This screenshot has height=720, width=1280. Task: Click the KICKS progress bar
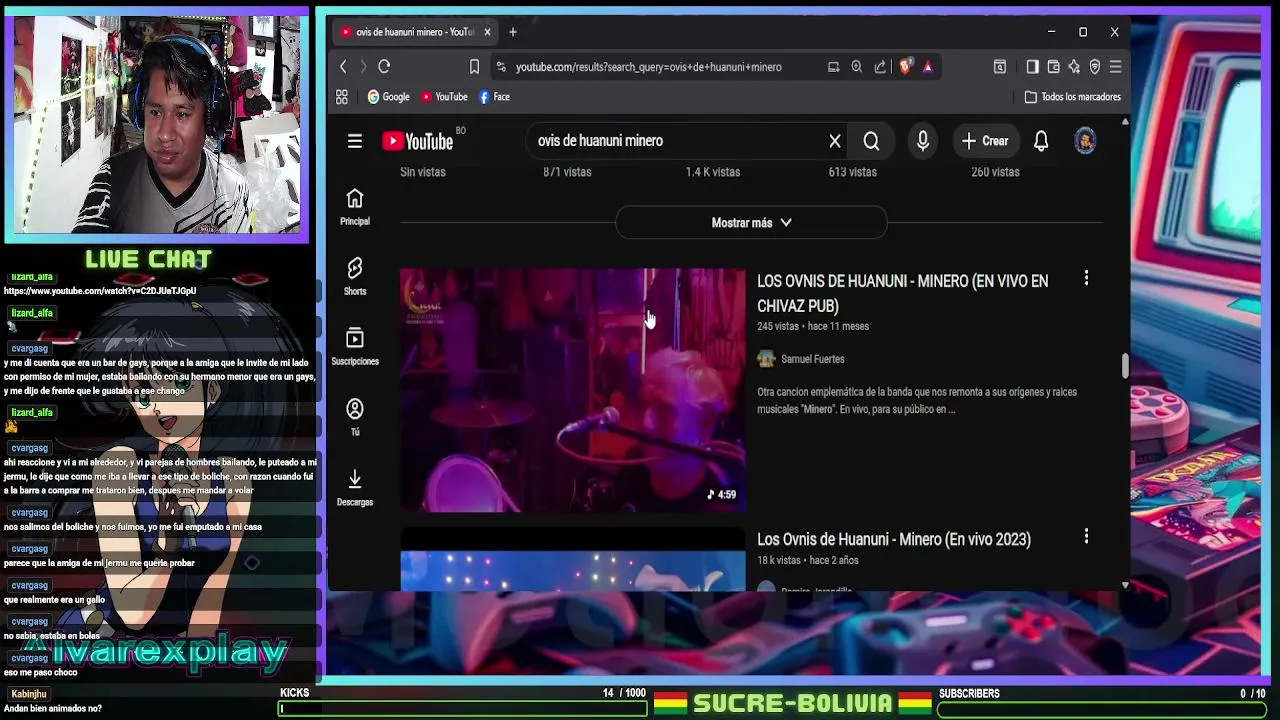click(x=463, y=709)
